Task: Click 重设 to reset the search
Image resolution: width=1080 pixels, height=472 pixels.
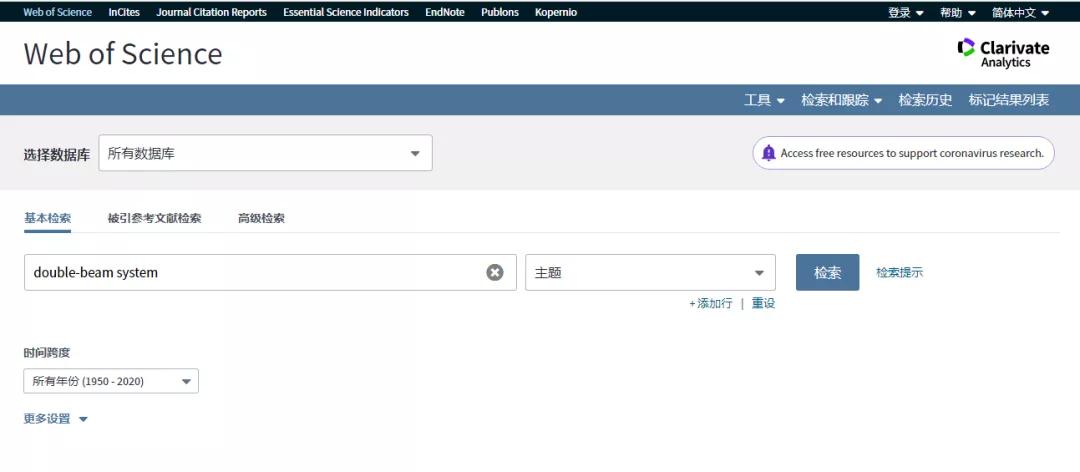Action: point(763,303)
